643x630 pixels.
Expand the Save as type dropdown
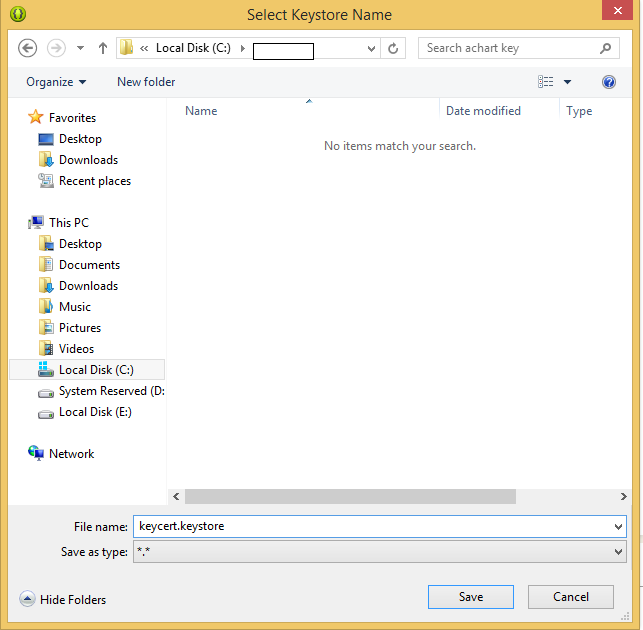(x=619, y=551)
